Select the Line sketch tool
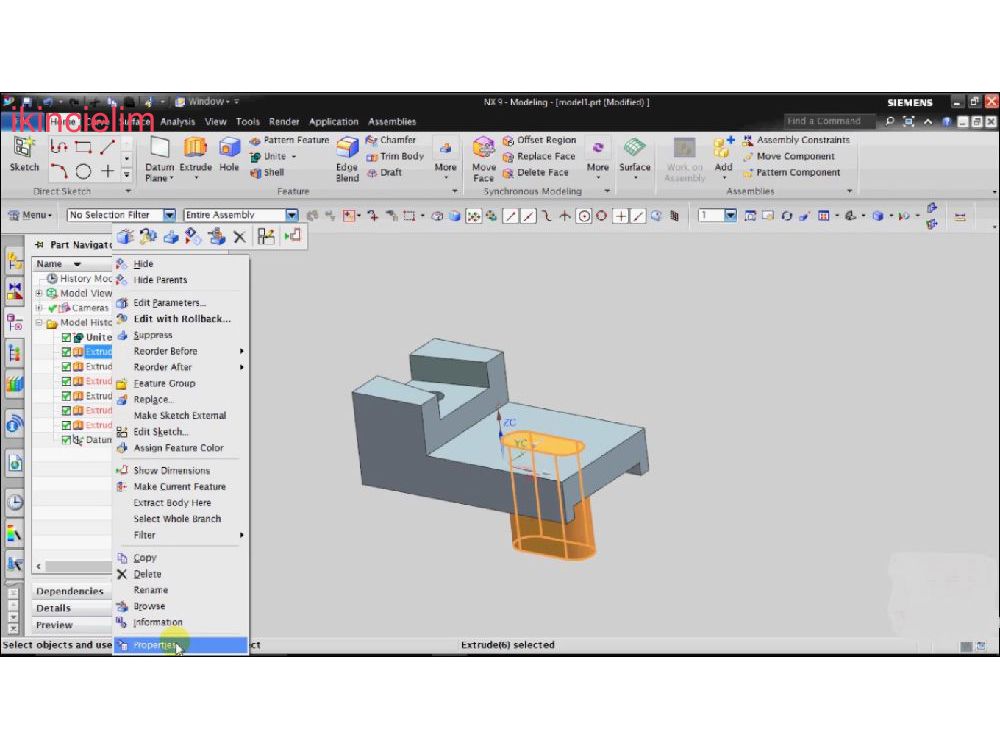 107,147
